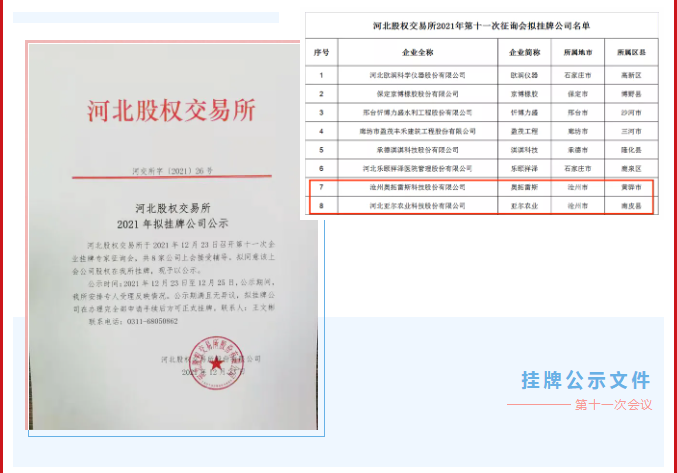This screenshot has width=677, height=473.
Task: Click the 高新区 cell
Action: pyautogui.click(x=631, y=75)
